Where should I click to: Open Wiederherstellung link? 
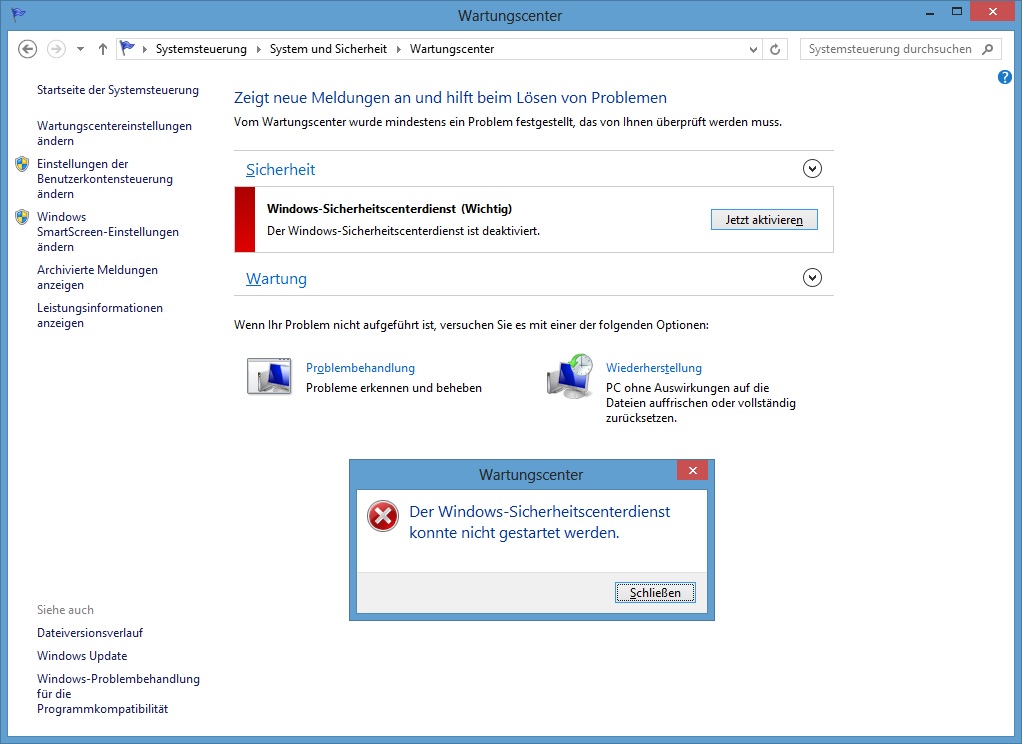(x=654, y=368)
